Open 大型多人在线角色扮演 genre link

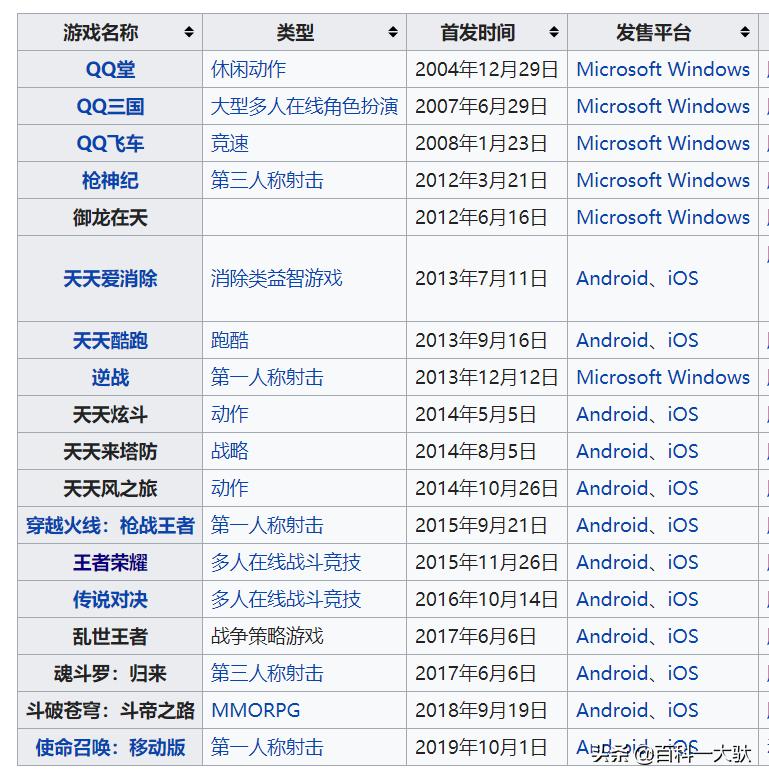[304, 107]
